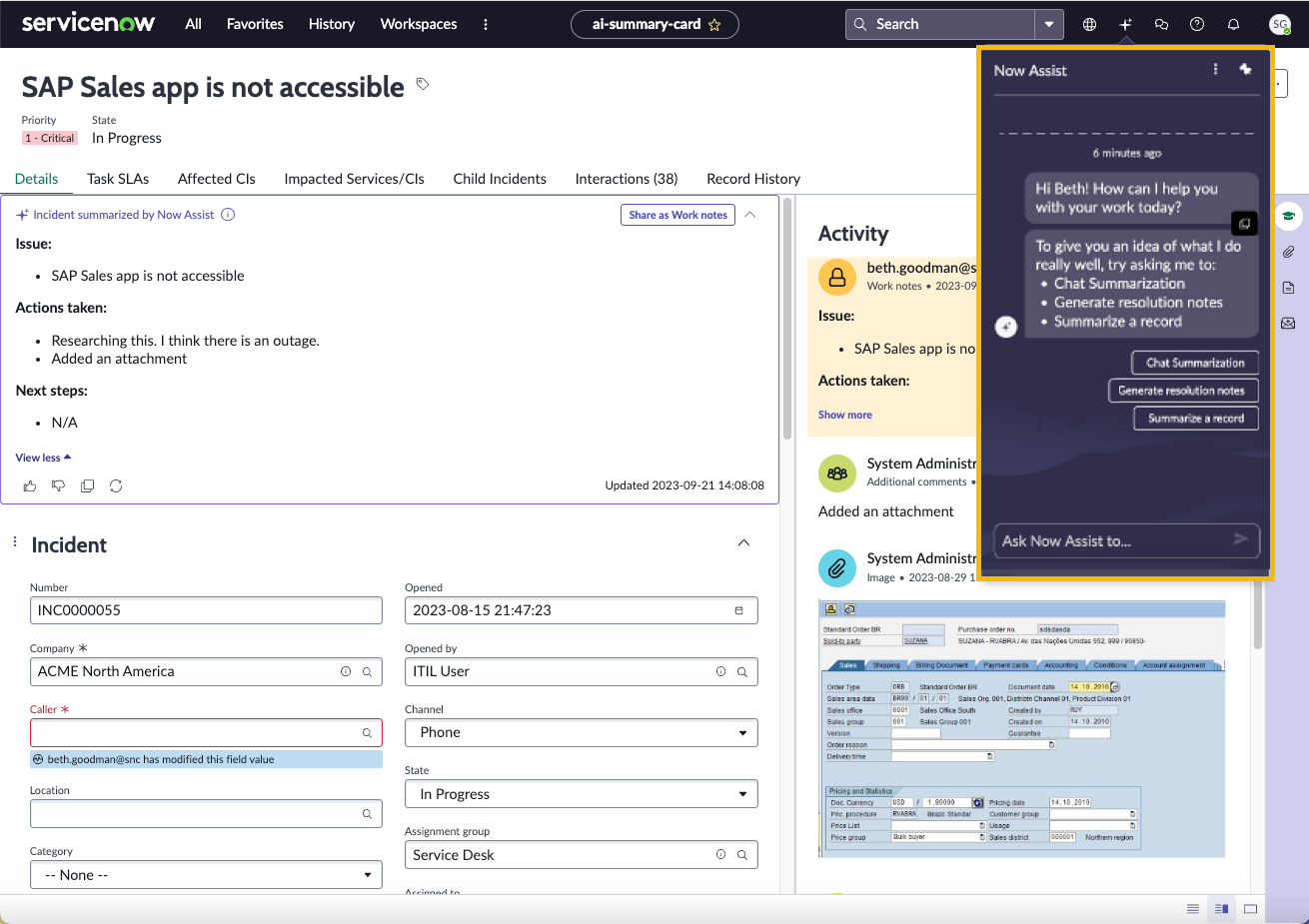This screenshot has height=924, width=1309.
Task: Open the help question mark icon
Action: (x=1197, y=24)
